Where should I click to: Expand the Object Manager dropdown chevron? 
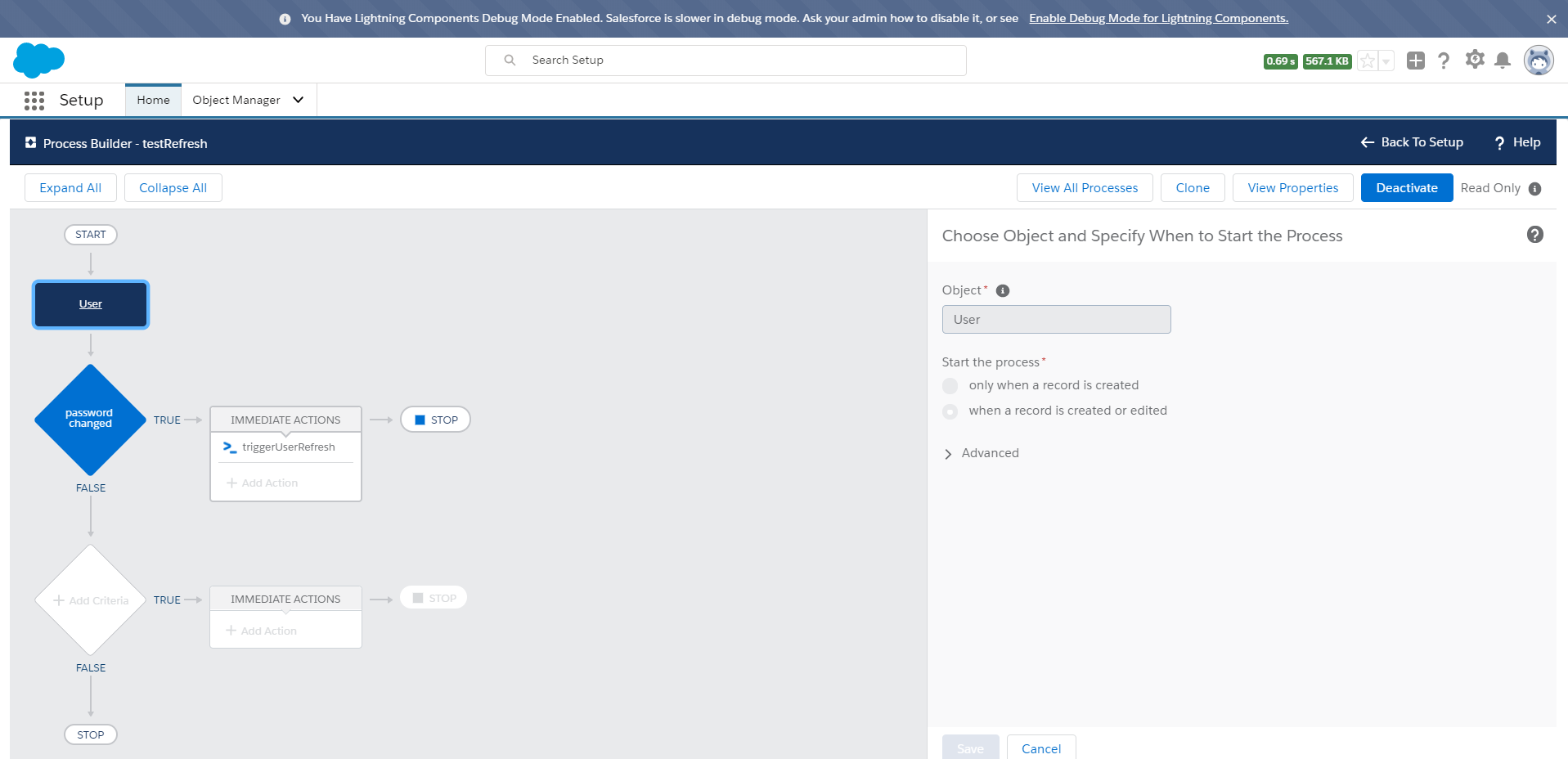pos(299,100)
